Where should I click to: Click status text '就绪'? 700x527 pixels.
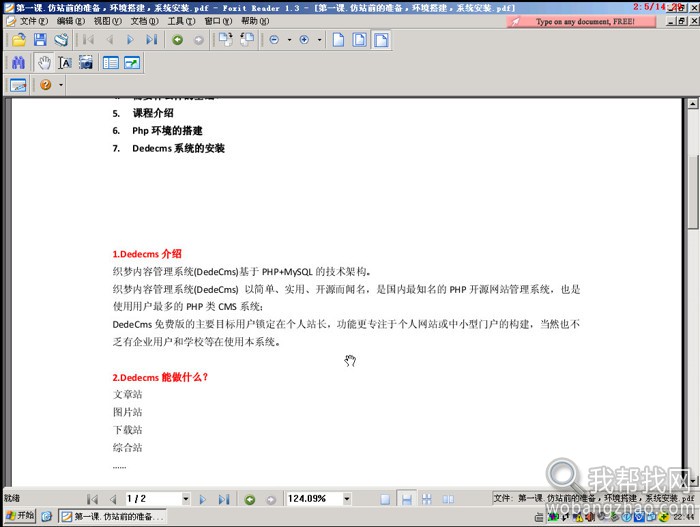click(x=12, y=498)
